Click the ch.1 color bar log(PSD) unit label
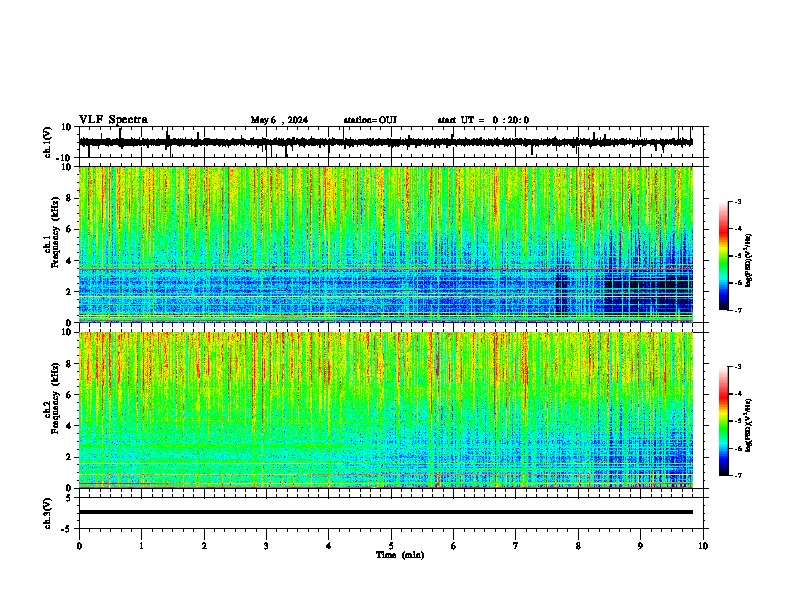The height and width of the screenshot is (612, 792). pos(749,261)
